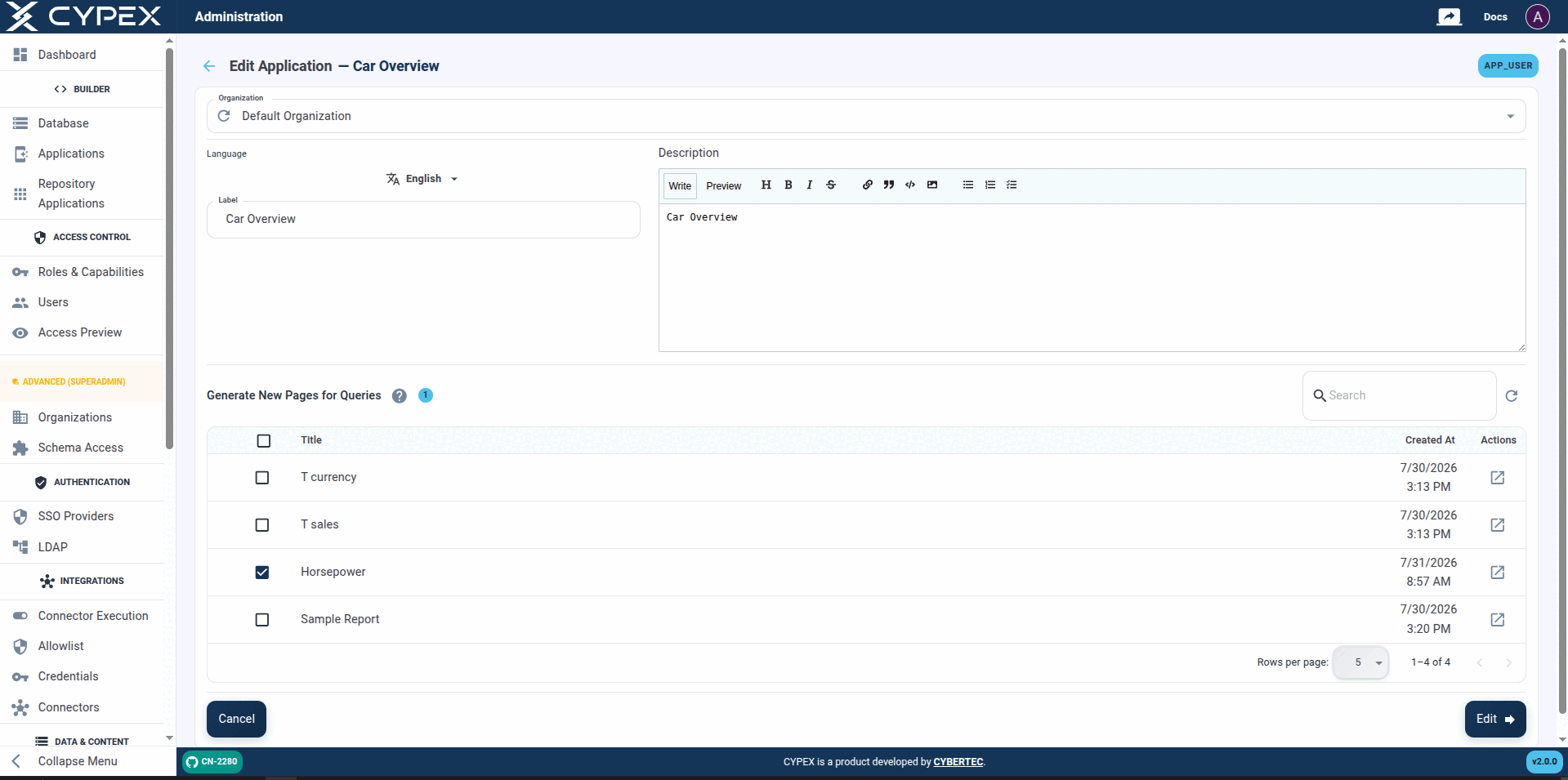Open Database in the sidebar
1568x780 pixels.
tap(82, 123)
